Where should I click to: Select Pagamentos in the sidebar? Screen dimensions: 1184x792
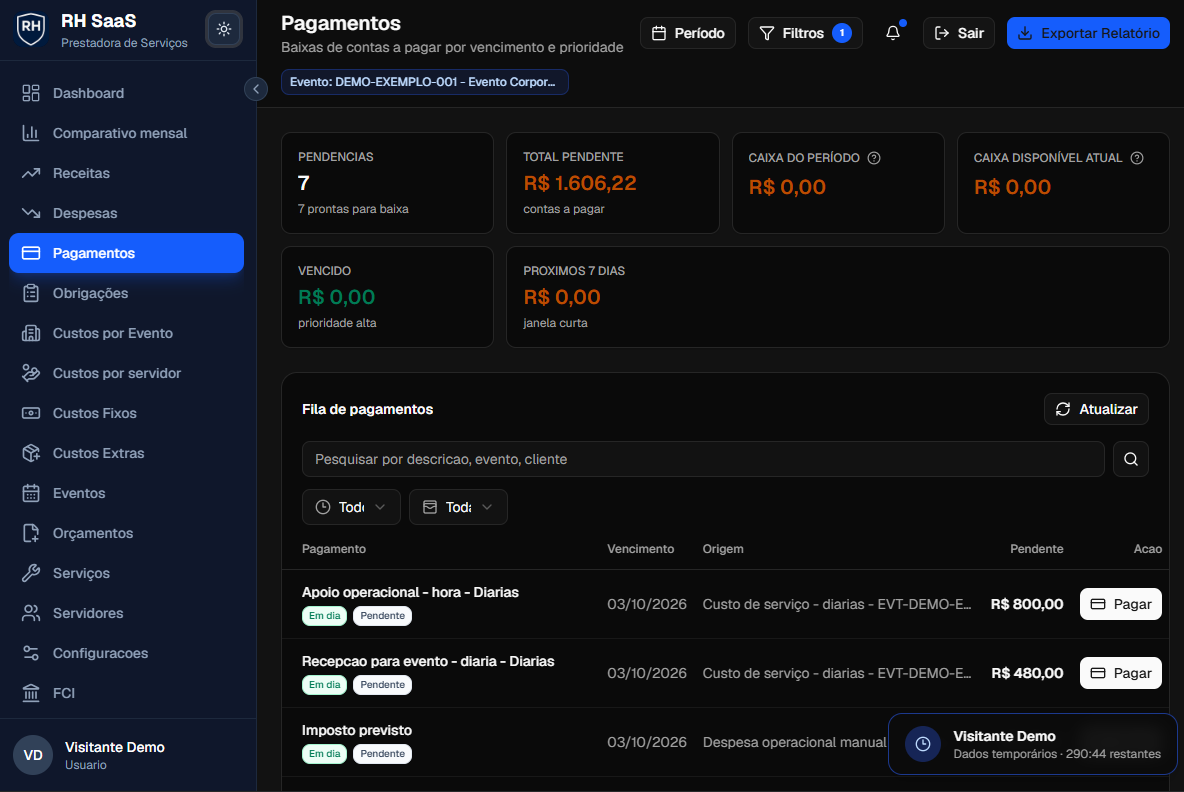click(126, 253)
